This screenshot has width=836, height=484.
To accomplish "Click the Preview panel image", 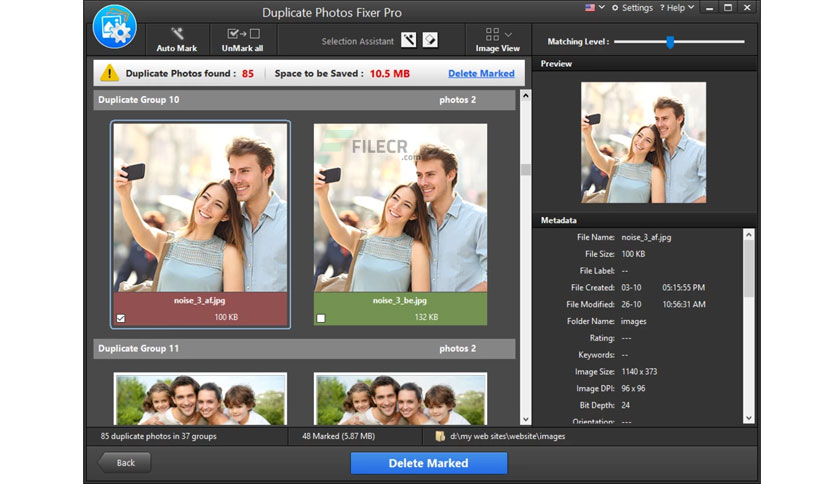I will pos(644,142).
